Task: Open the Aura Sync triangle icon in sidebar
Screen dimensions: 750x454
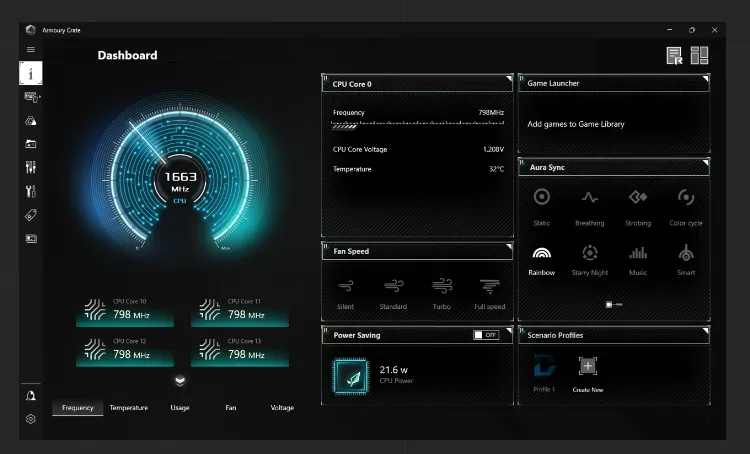Action: [31, 121]
